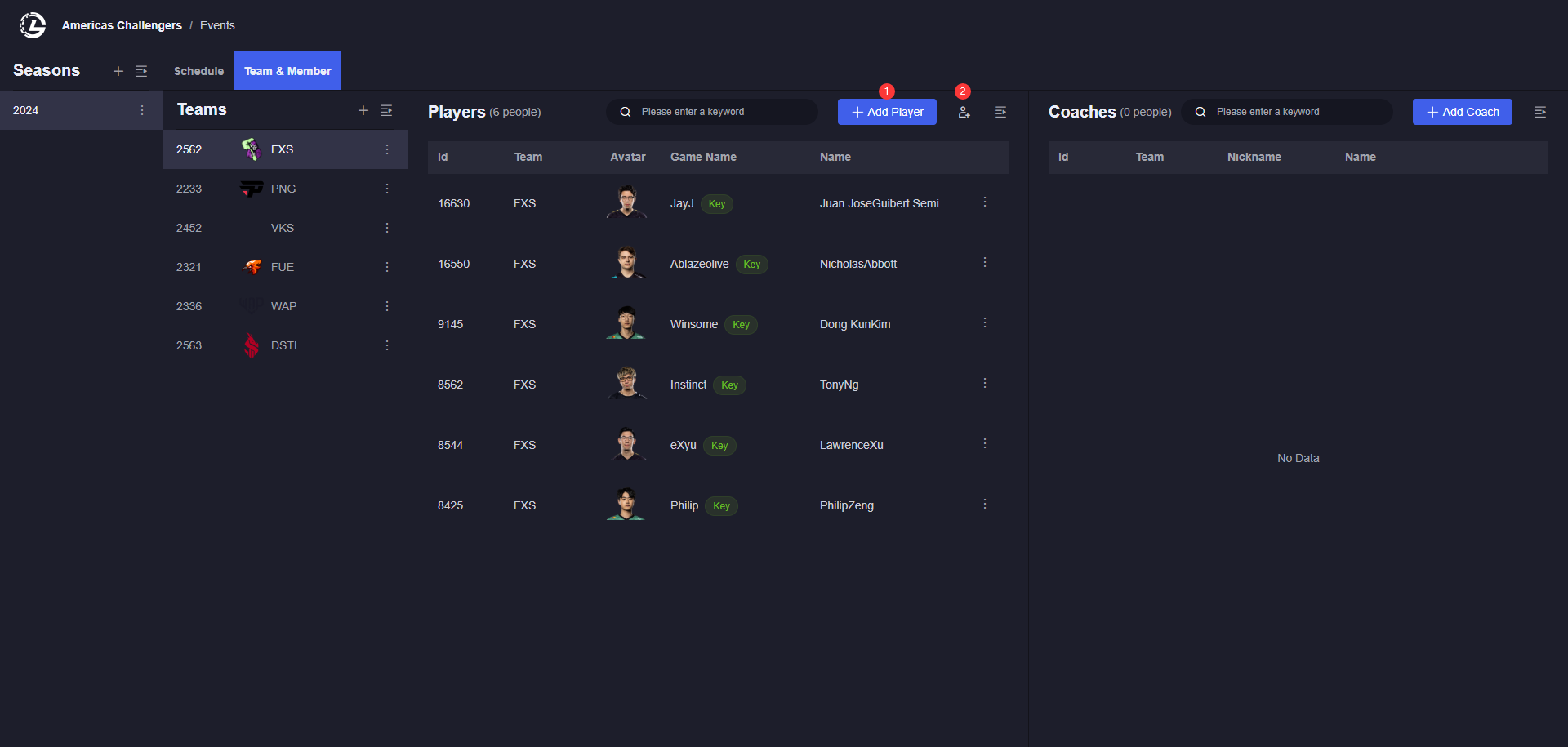
Task: Click the Add Coach button
Action: click(x=1462, y=112)
